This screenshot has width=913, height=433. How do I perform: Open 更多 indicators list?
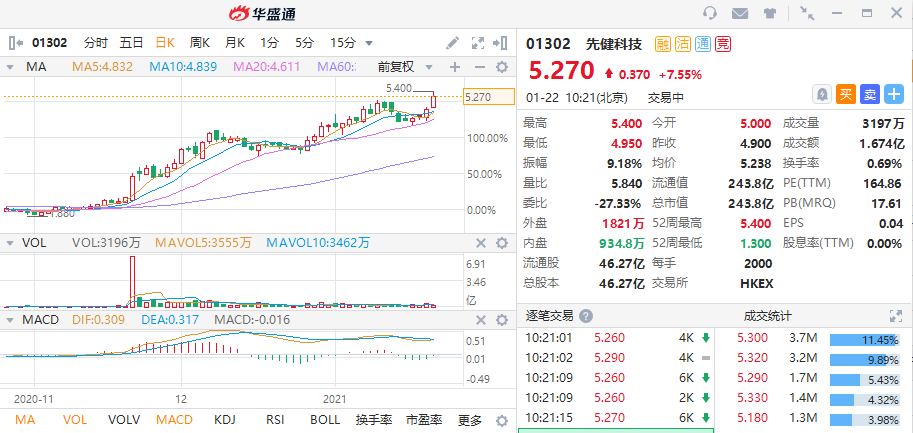[x=470, y=420]
